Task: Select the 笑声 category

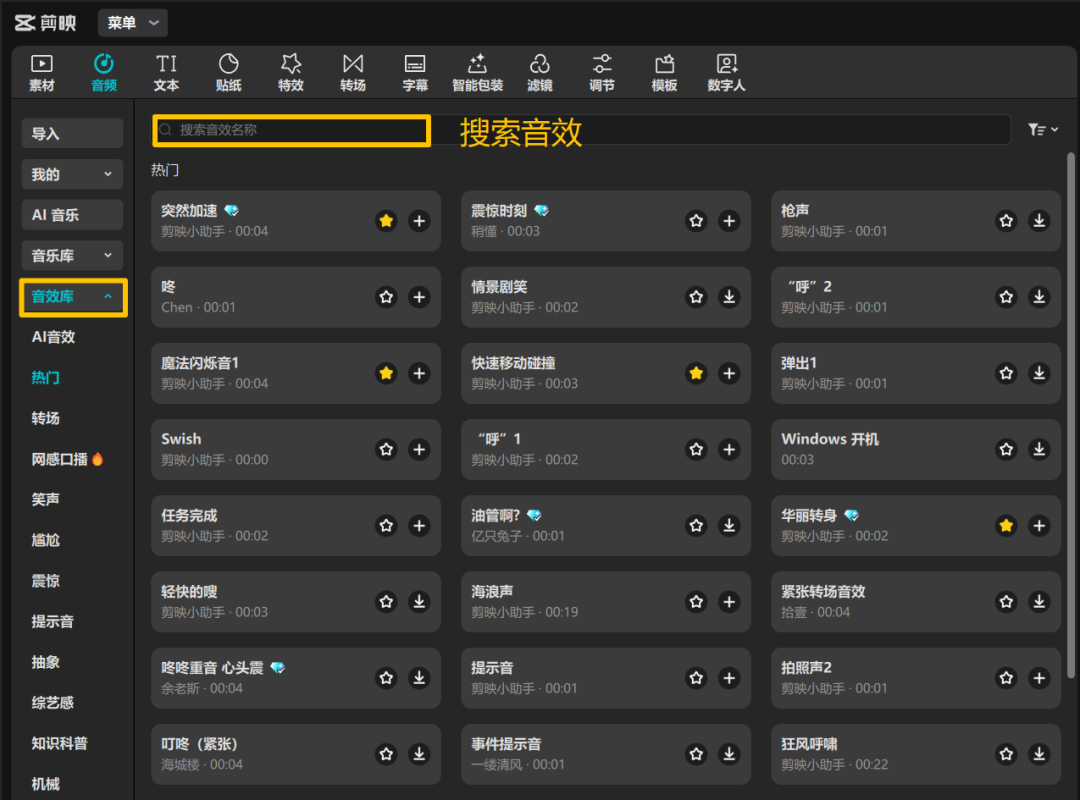Action: click(x=45, y=500)
